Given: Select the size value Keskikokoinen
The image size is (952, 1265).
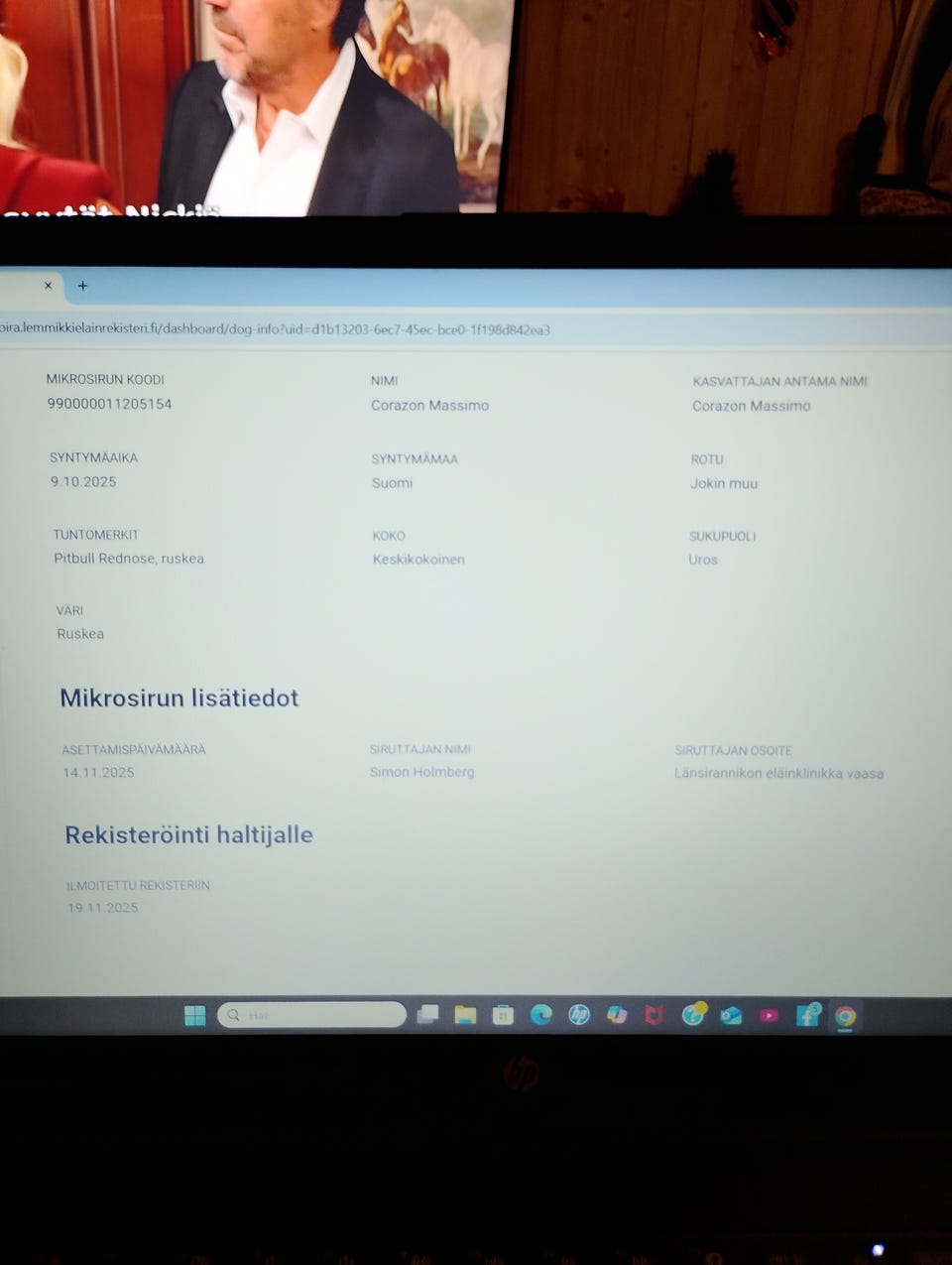Looking at the screenshot, I should point(418,560).
